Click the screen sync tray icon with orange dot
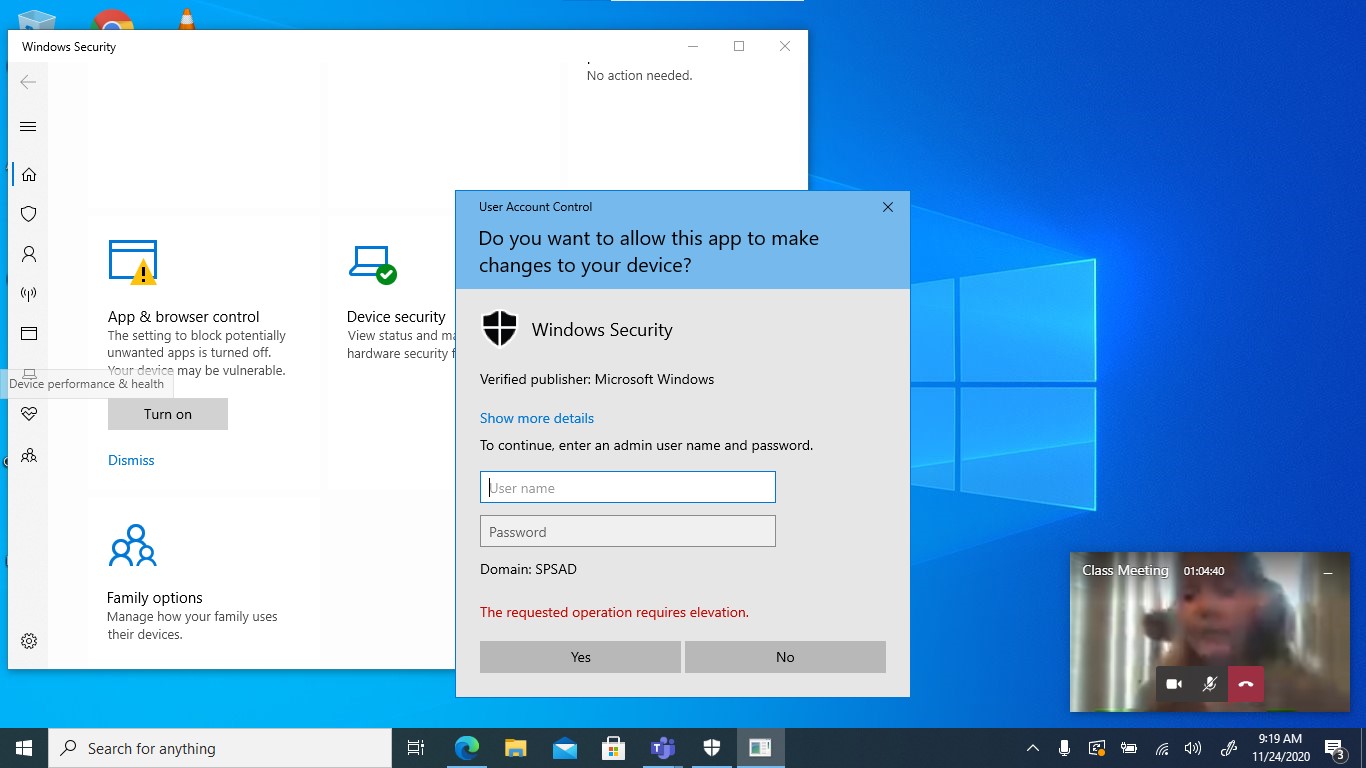 (x=1097, y=748)
